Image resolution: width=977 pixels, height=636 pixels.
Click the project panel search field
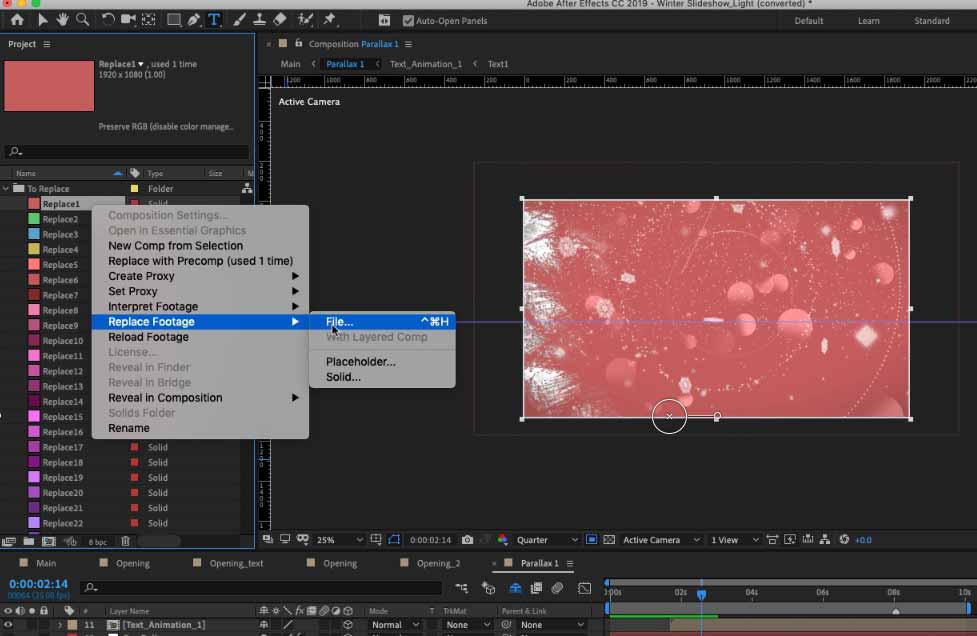point(127,151)
